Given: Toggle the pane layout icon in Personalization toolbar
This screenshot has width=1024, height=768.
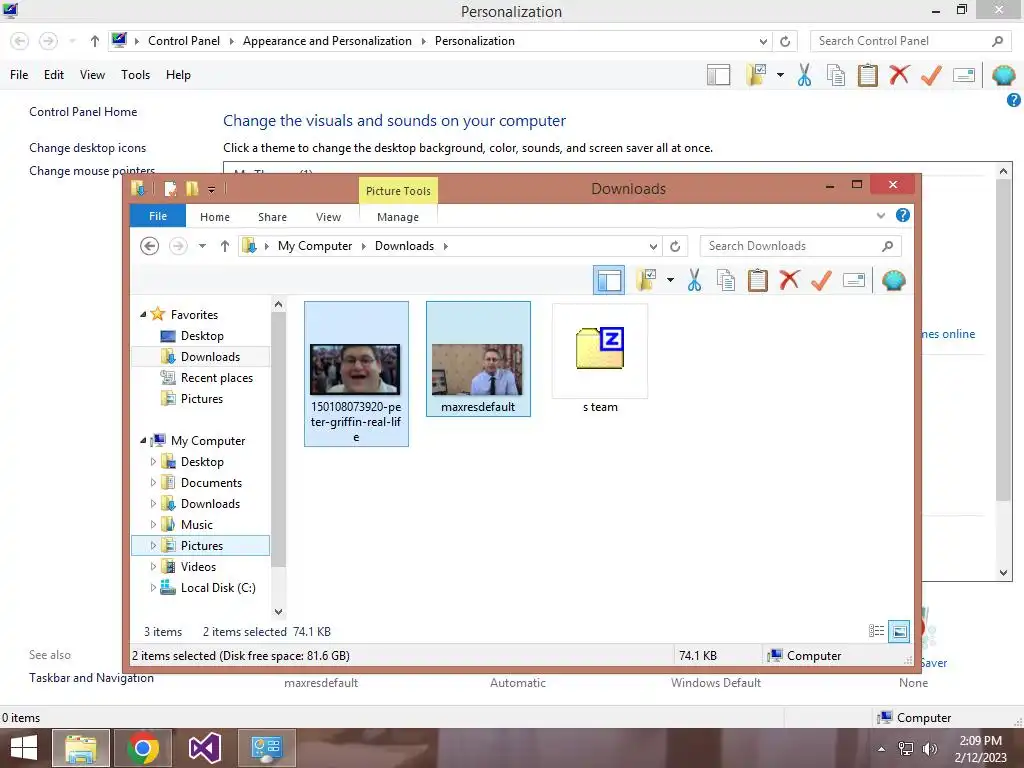Looking at the screenshot, I should coord(718,75).
